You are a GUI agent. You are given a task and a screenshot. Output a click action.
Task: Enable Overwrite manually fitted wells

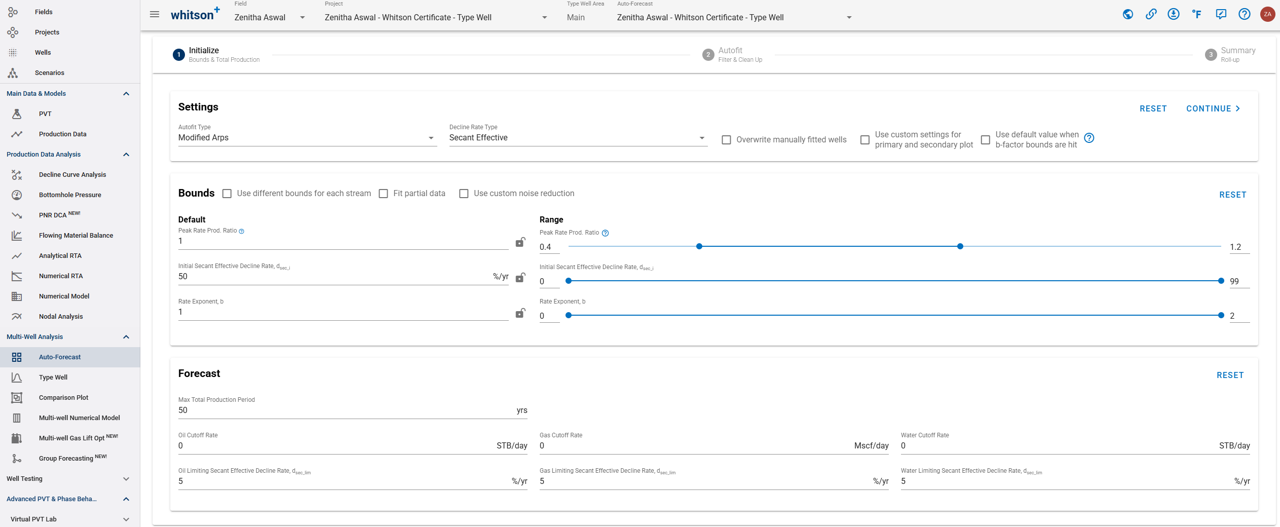coord(727,140)
